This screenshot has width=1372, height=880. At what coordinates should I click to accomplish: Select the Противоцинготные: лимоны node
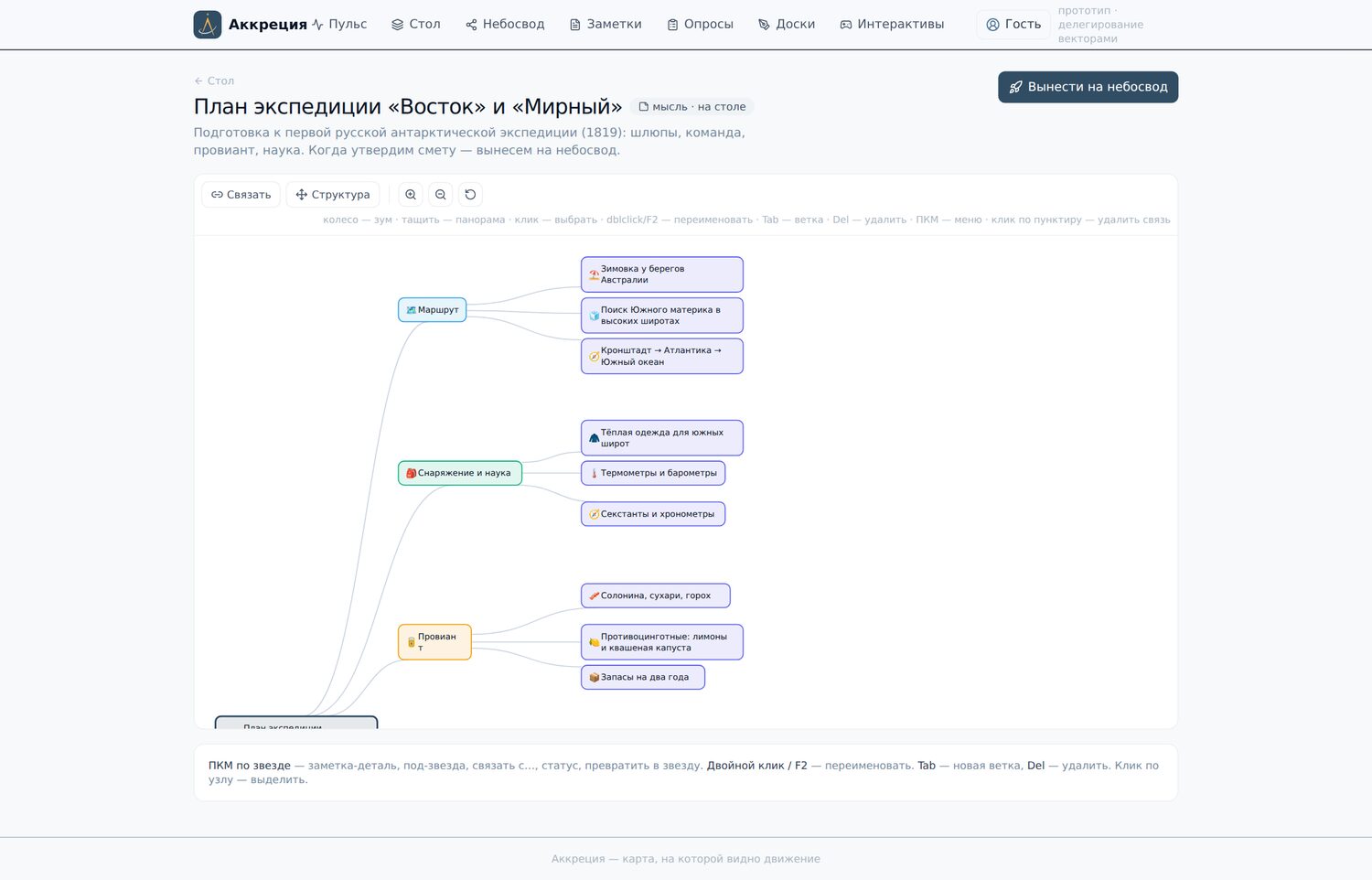[x=662, y=642]
